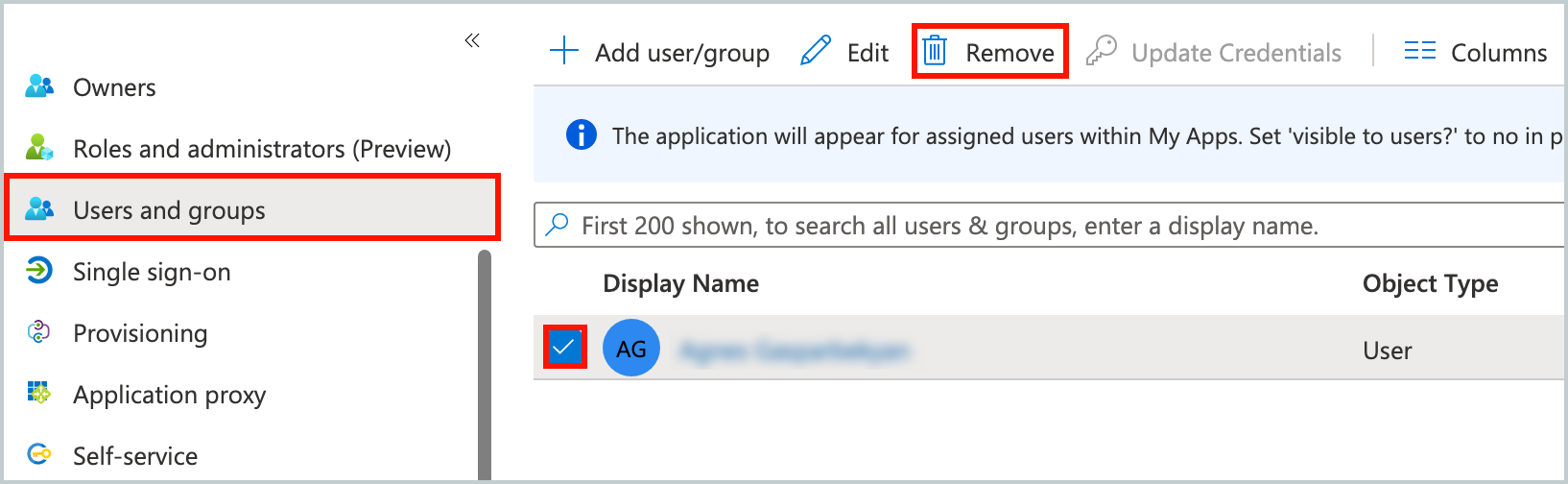This screenshot has width=1568, height=484.
Task: Click the AG avatar circle
Action: pyautogui.click(x=631, y=348)
